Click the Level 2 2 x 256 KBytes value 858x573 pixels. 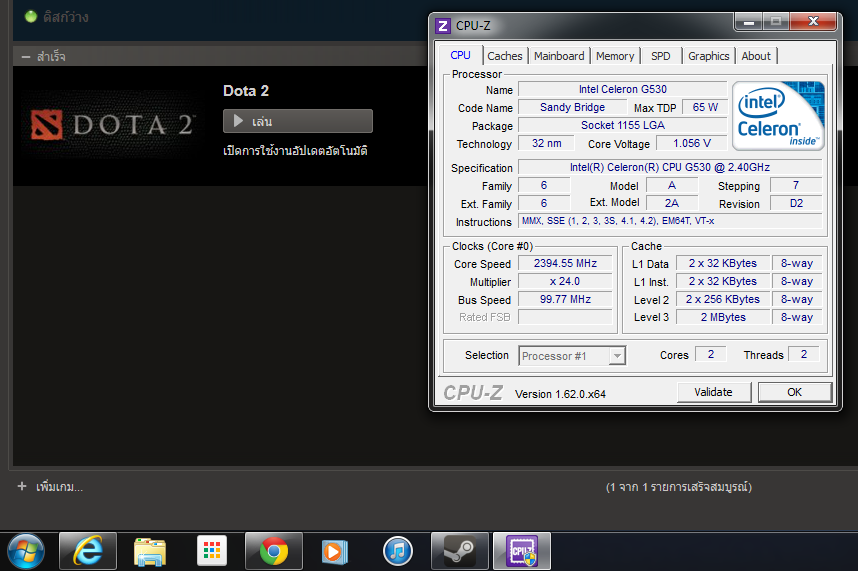[723, 299]
